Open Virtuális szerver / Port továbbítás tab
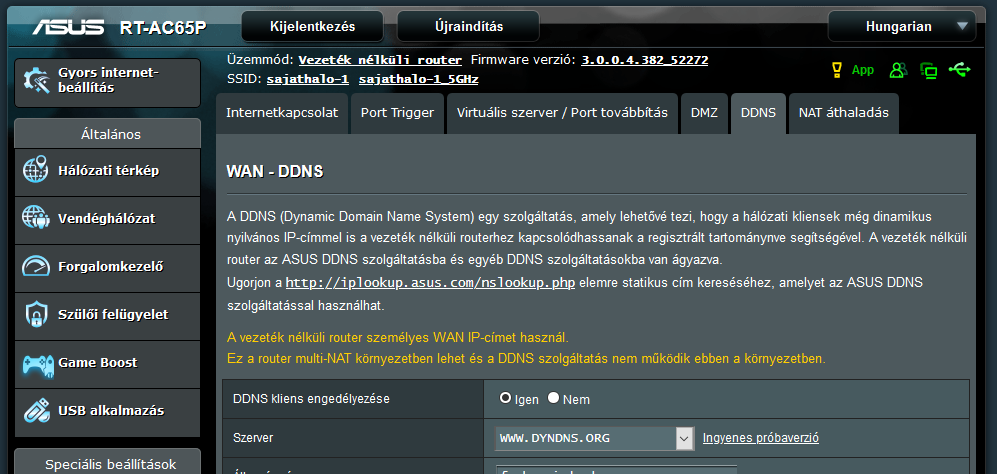Image resolution: width=997 pixels, height=474 pixels. click(x=562, y=113)
